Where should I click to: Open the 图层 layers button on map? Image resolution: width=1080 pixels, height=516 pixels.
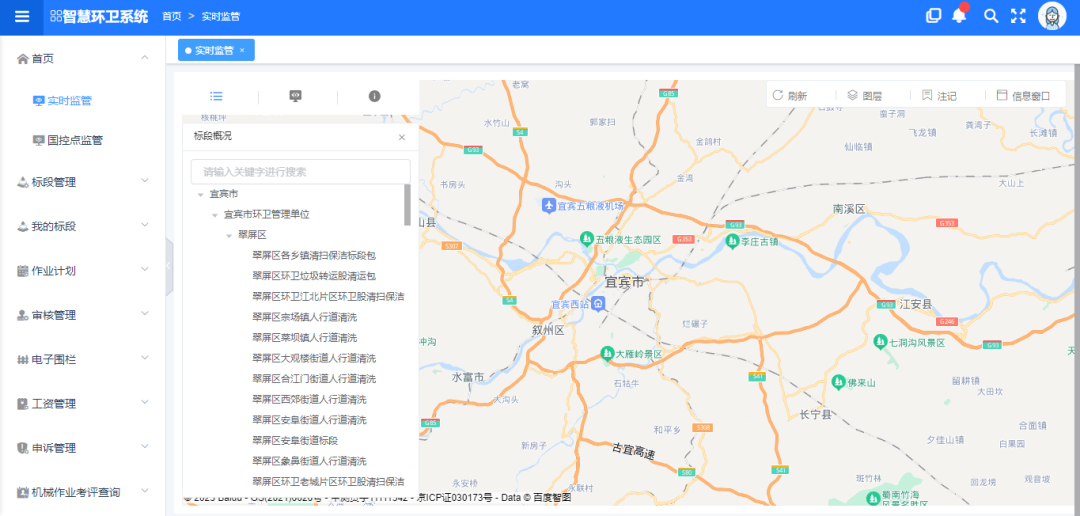[x=864, y=96]
